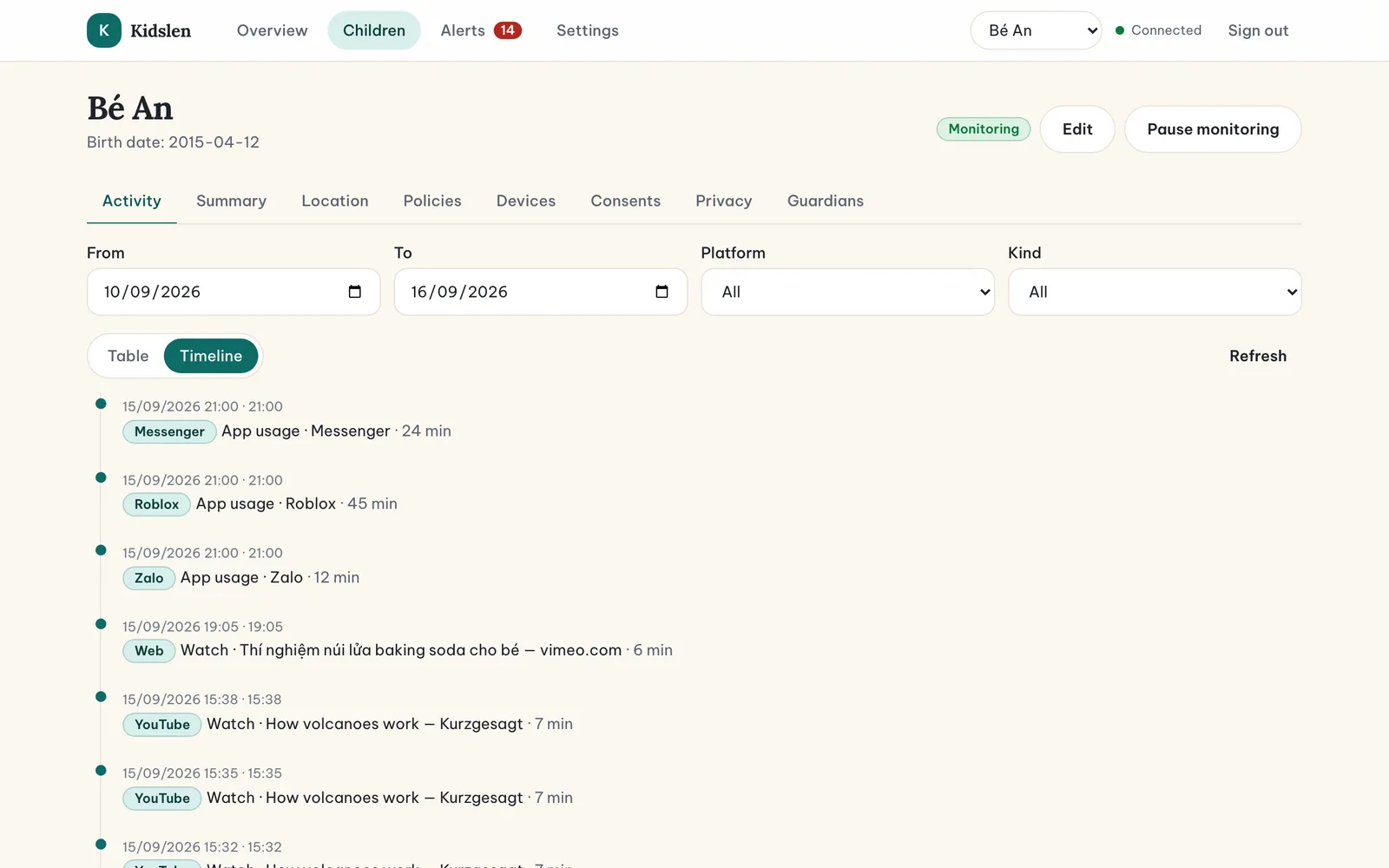
Task: Click the Refresh button
Action: tap(1258, 356)
